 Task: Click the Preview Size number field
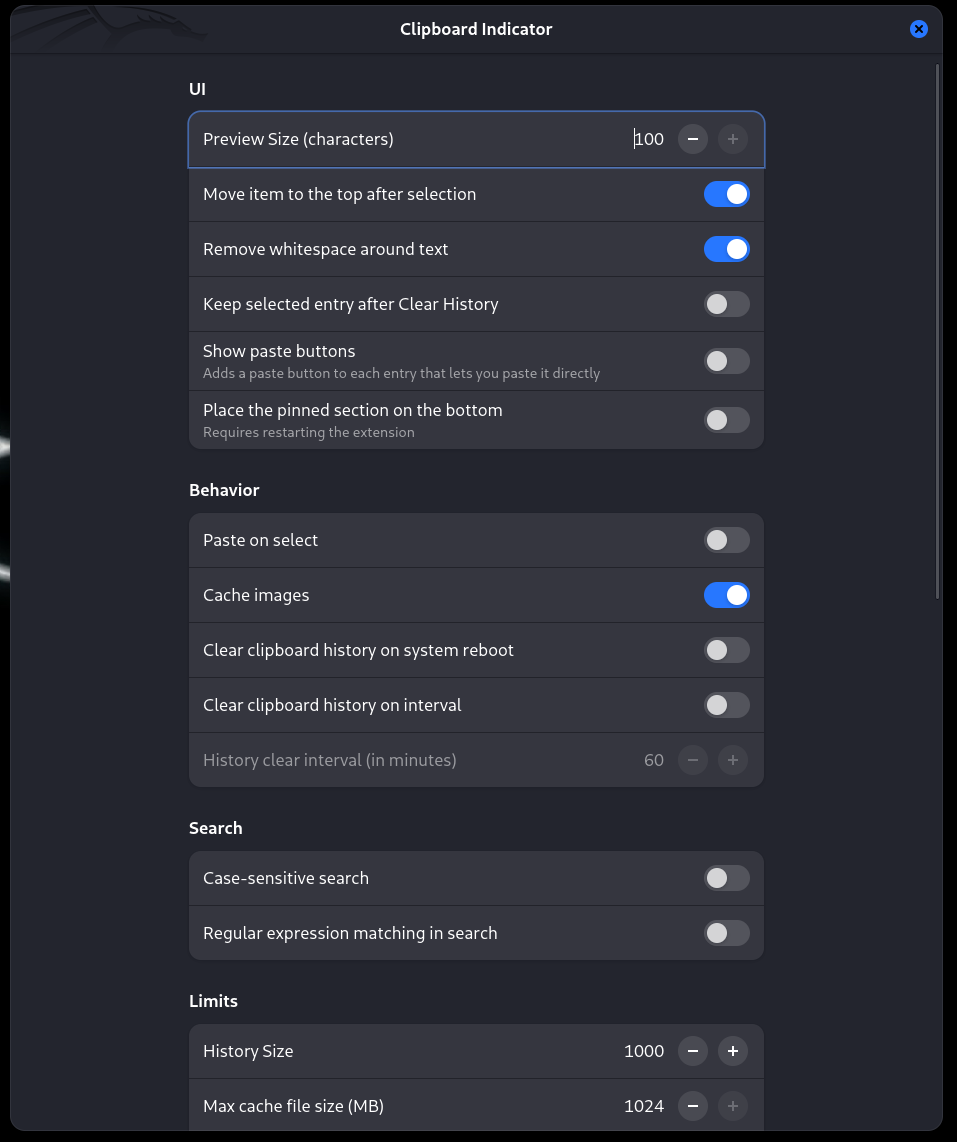pos(648,139)
